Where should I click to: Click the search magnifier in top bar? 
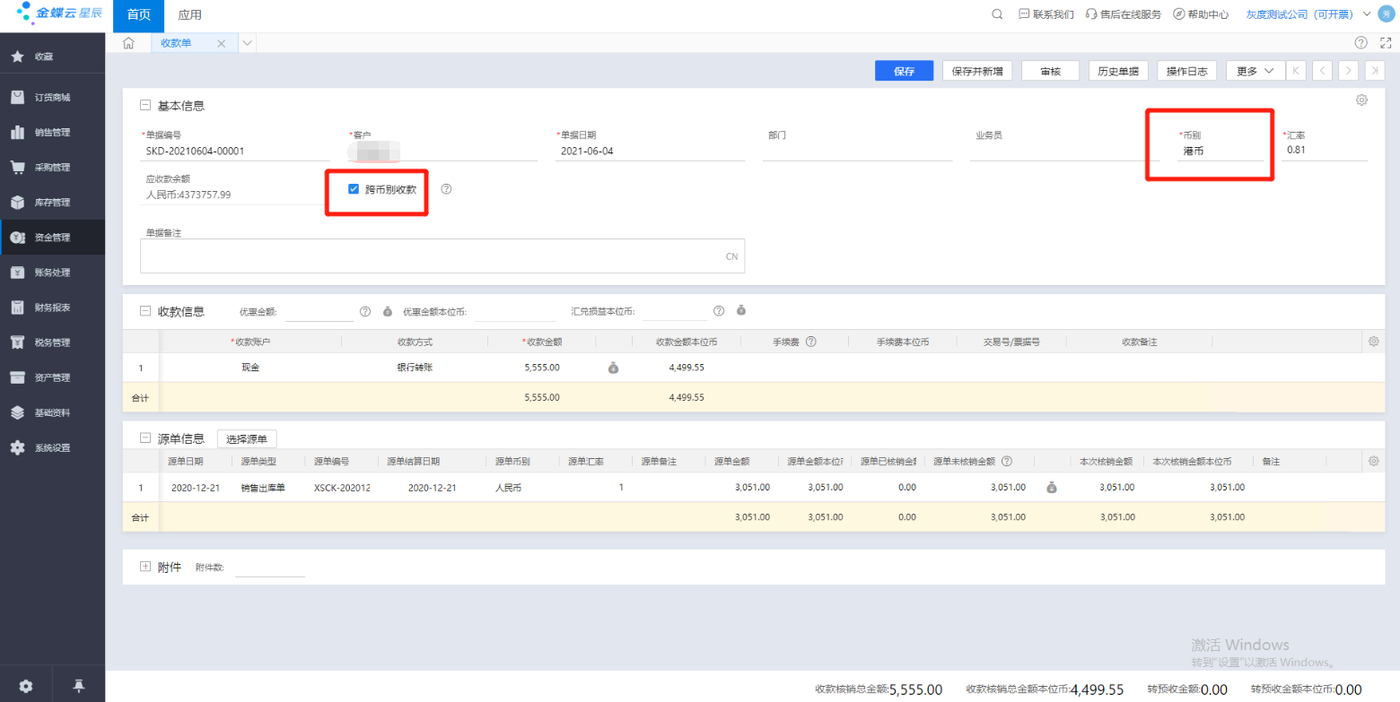click(x=997, y=15)
